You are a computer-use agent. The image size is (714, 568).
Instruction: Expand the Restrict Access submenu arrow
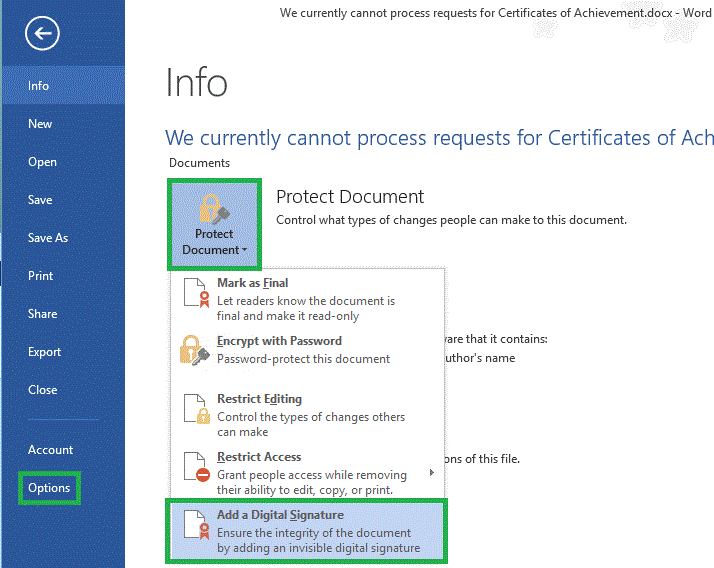tap(432, 472)
